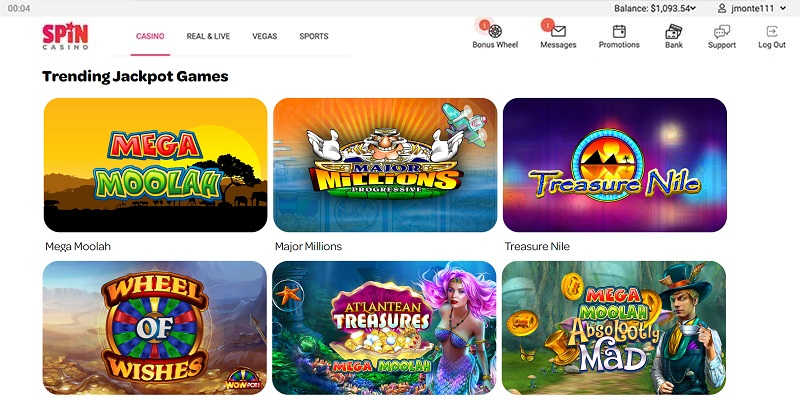Open the Bonus Wheel icon
The height and width of the screenshot is (400, 800).
[495, 31]
